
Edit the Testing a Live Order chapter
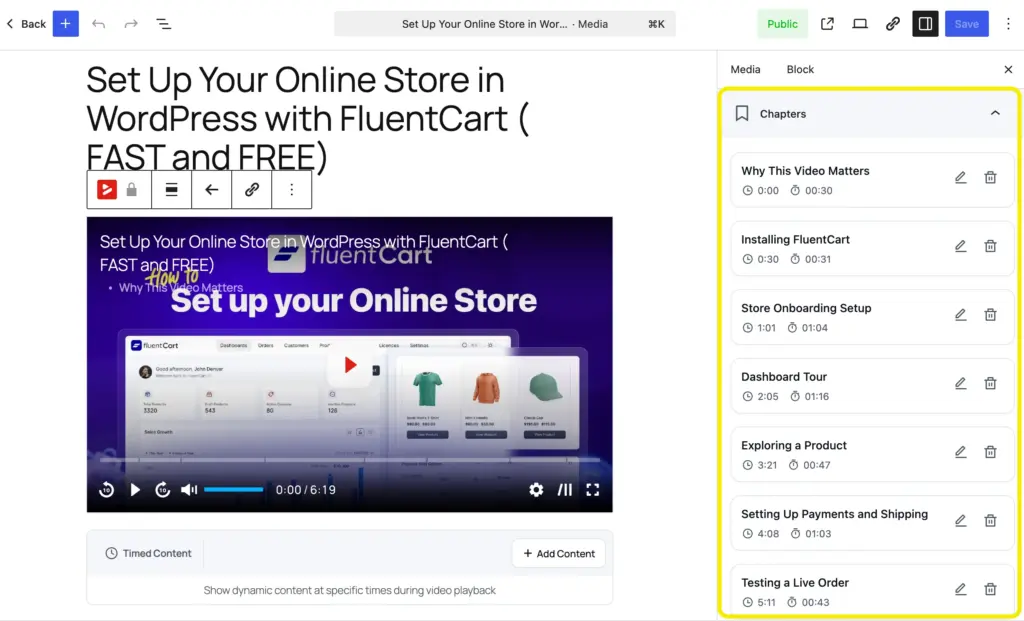[961, 589]
